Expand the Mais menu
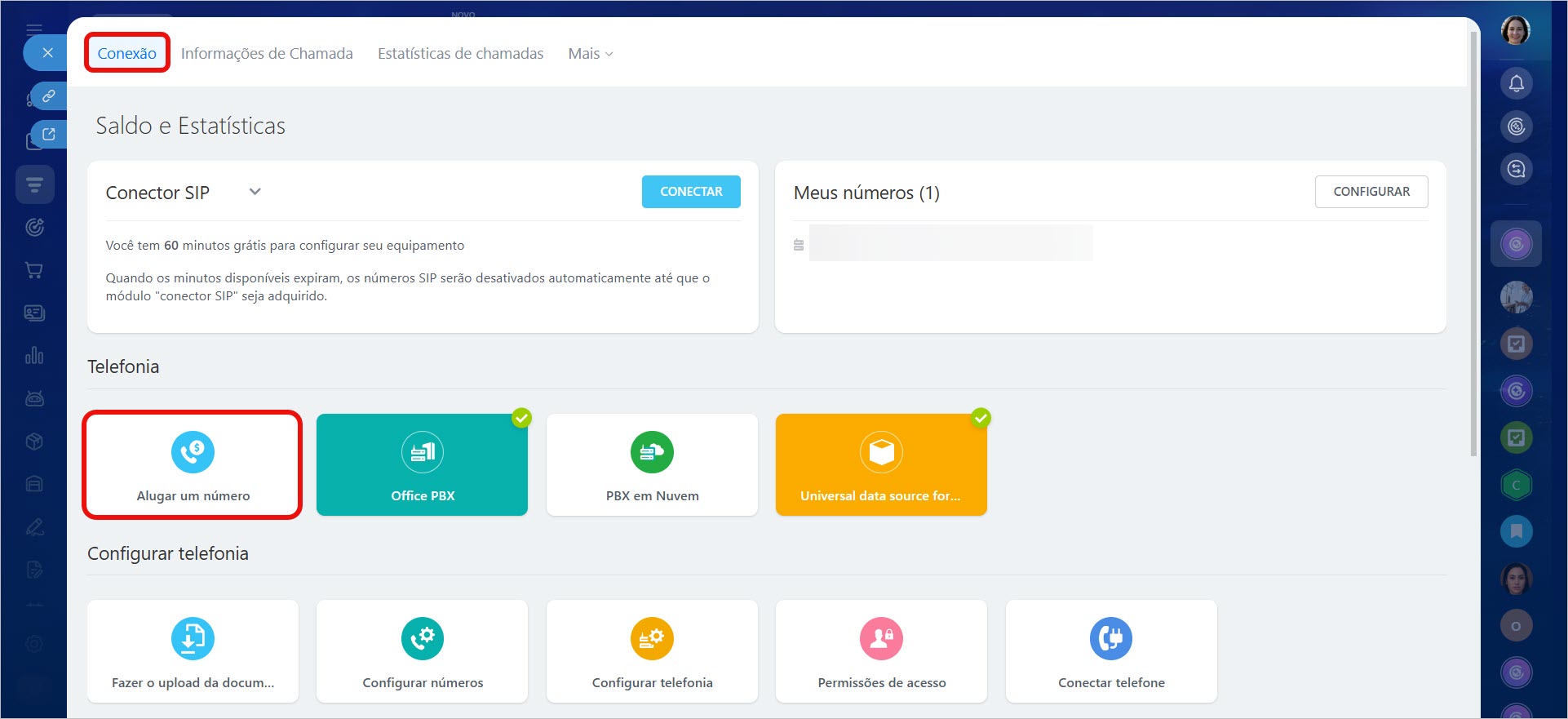The height and width of the screenshot is (719, 1568). [x=590, y=54]
